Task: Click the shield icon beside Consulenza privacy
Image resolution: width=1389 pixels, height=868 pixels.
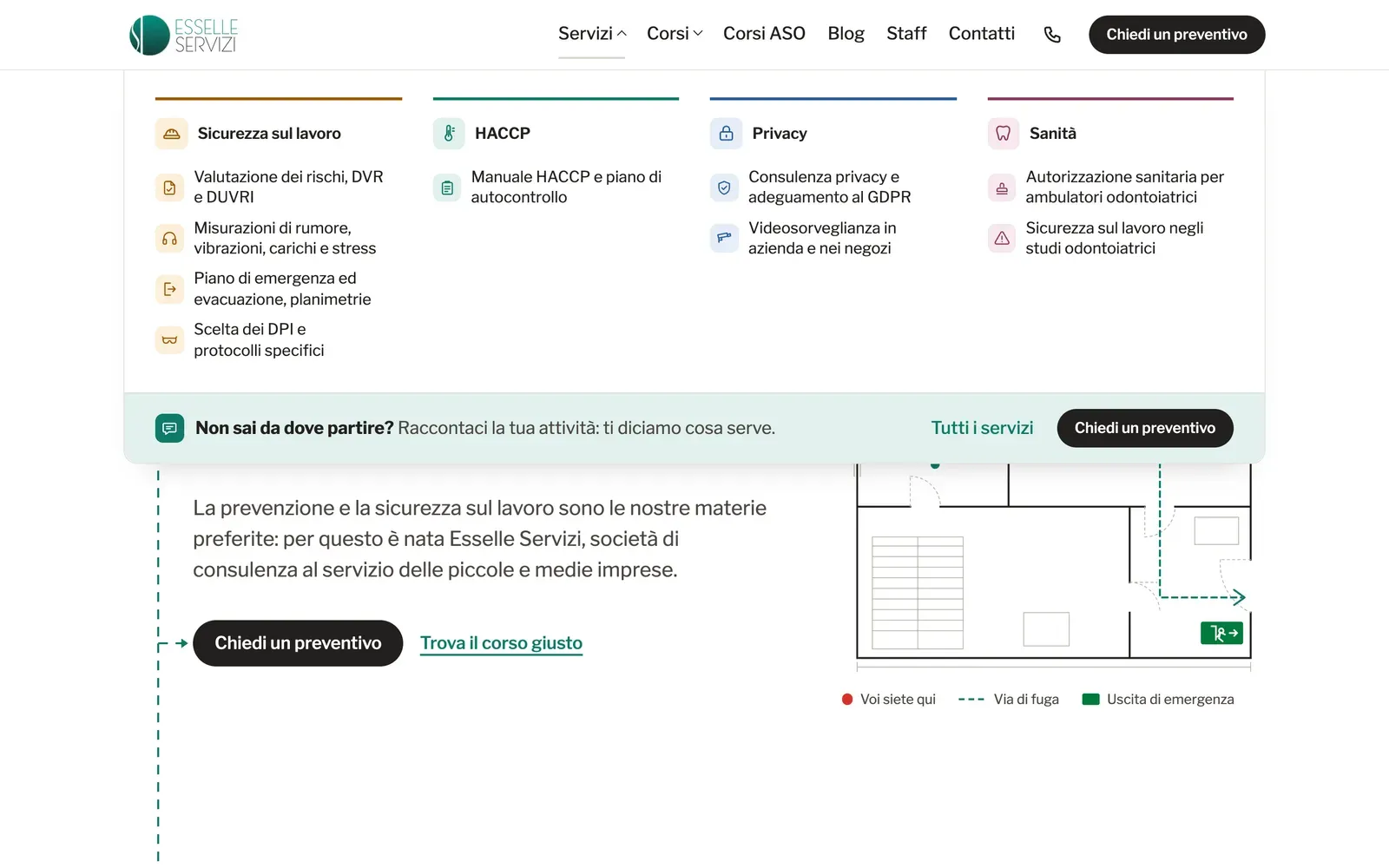Action: 724,187
